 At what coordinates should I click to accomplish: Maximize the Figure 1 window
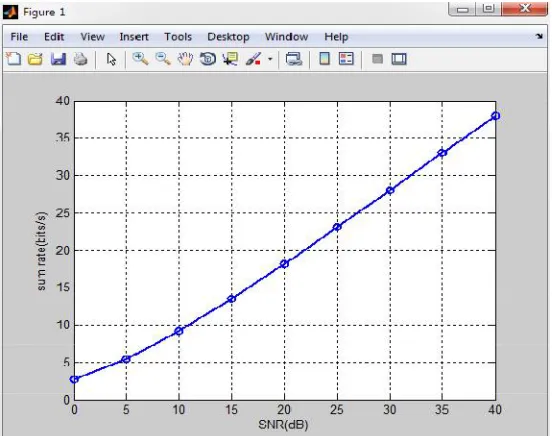click(489, 8)
